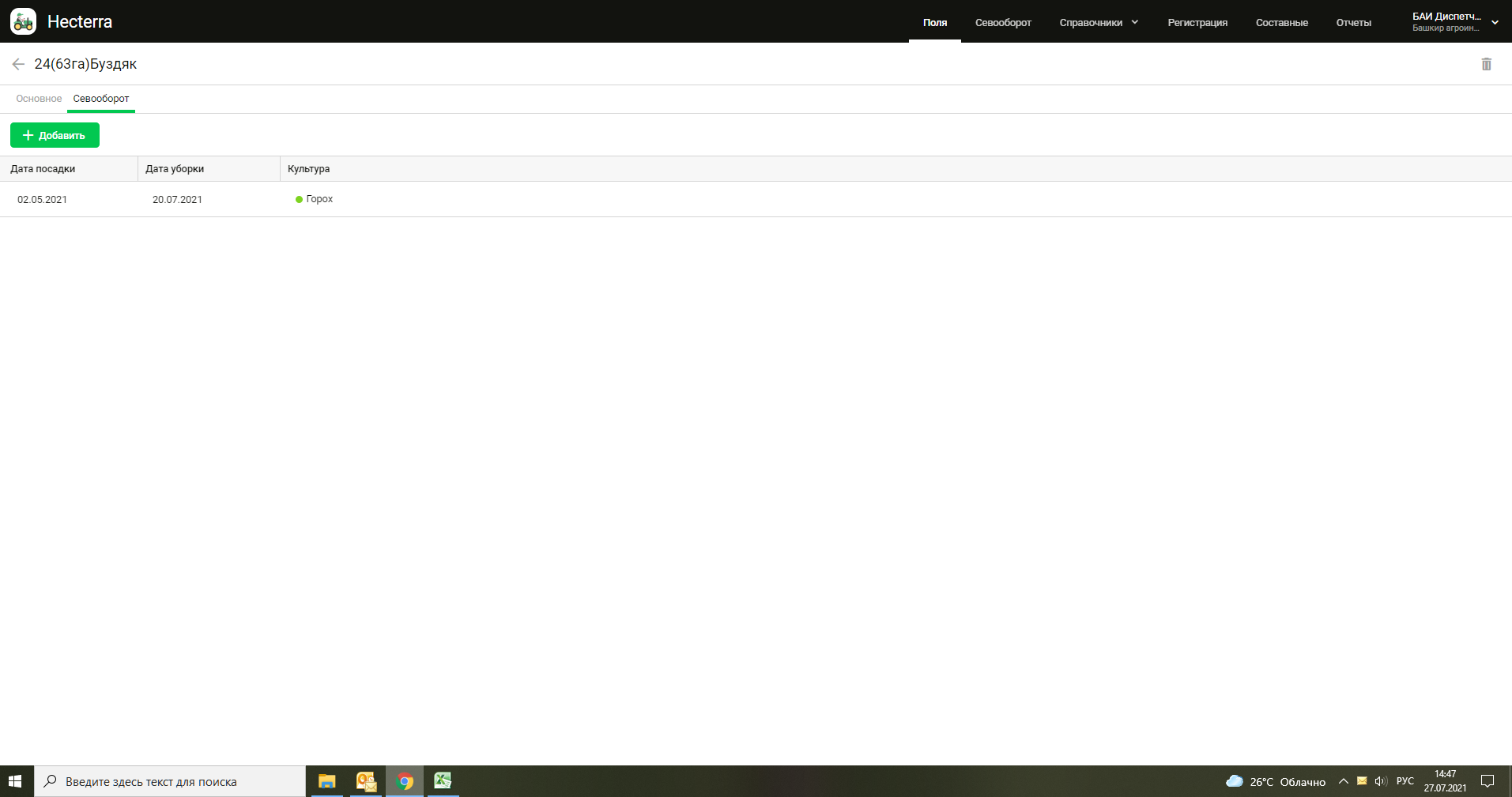The width and height of the screenshot is (1512, 797).
Task: Click the green dot beside Горох
Action: [299, 200]
